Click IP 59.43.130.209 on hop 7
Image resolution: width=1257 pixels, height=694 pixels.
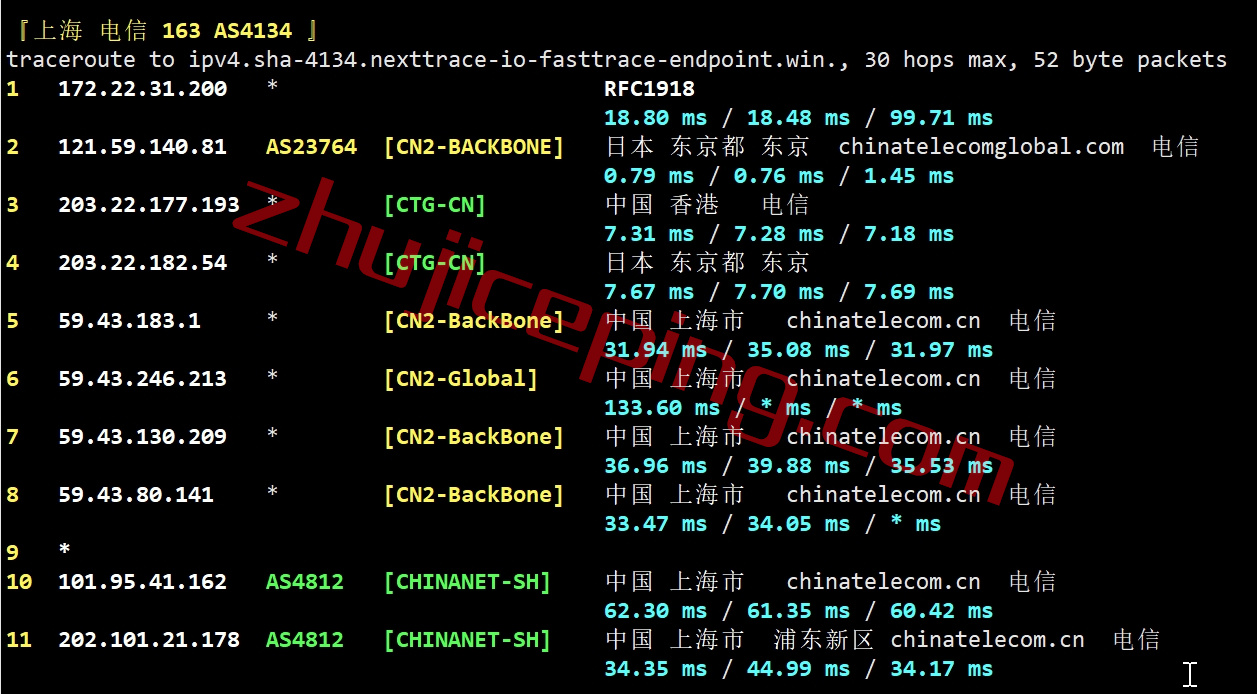143,437
